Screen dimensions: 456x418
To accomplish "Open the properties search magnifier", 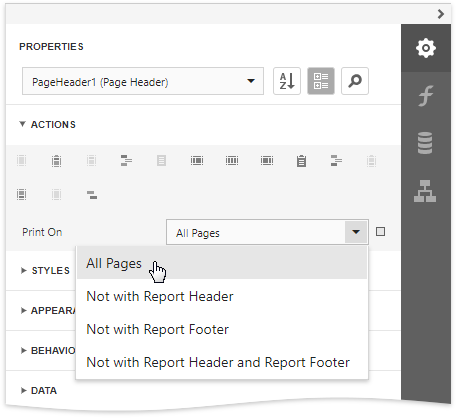I will [x=355, y=81].
